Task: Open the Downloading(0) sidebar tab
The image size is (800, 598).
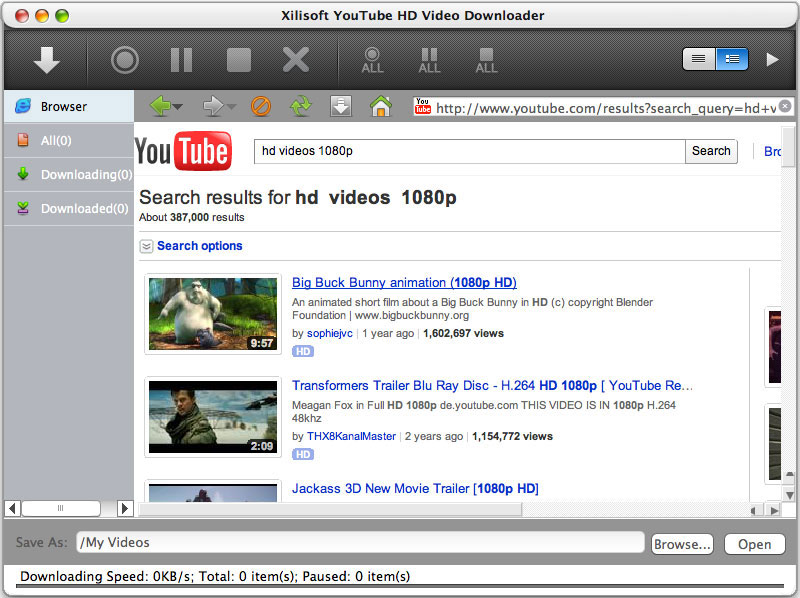Action: tap(69, 175)
